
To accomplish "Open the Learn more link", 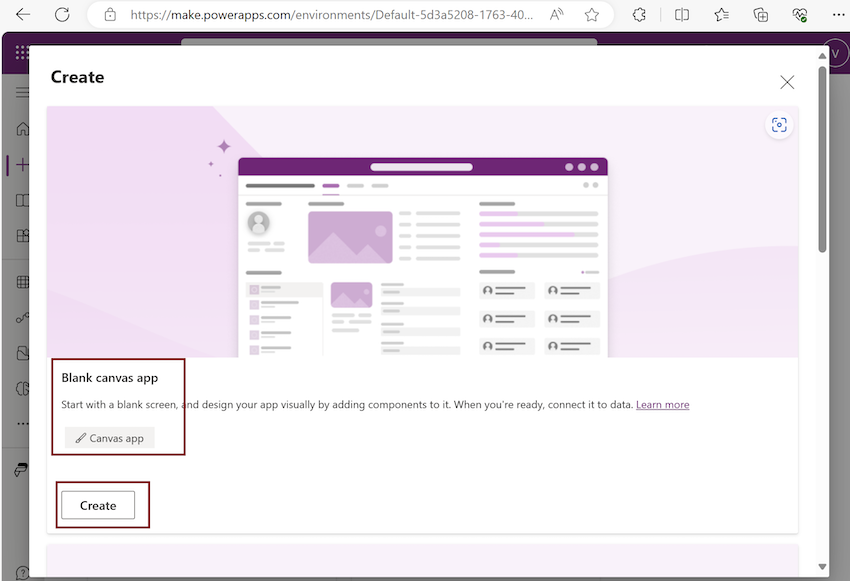I will coord(662,405).
